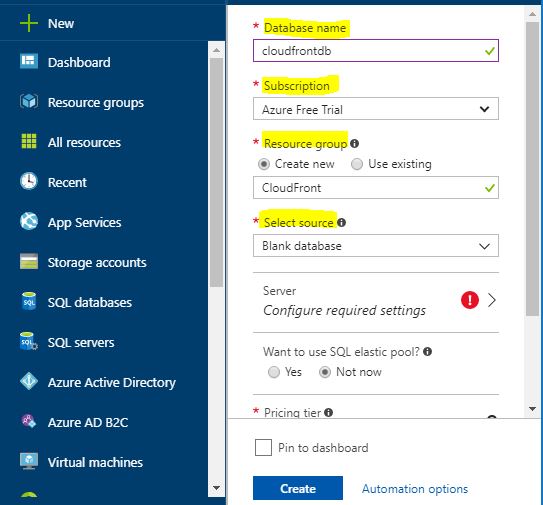Open the Dashboard icon in sidebar
The image size is (543, 505).
pos(29,61)
